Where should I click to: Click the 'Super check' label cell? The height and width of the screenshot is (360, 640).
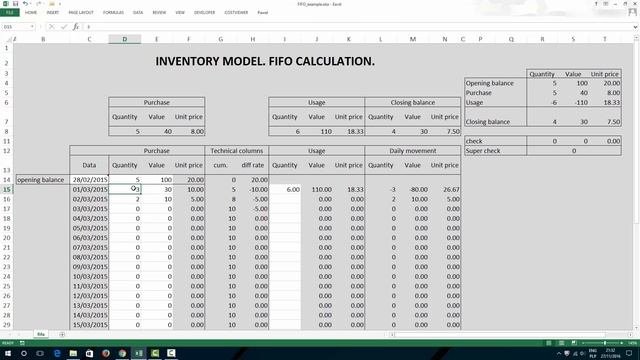496,151
